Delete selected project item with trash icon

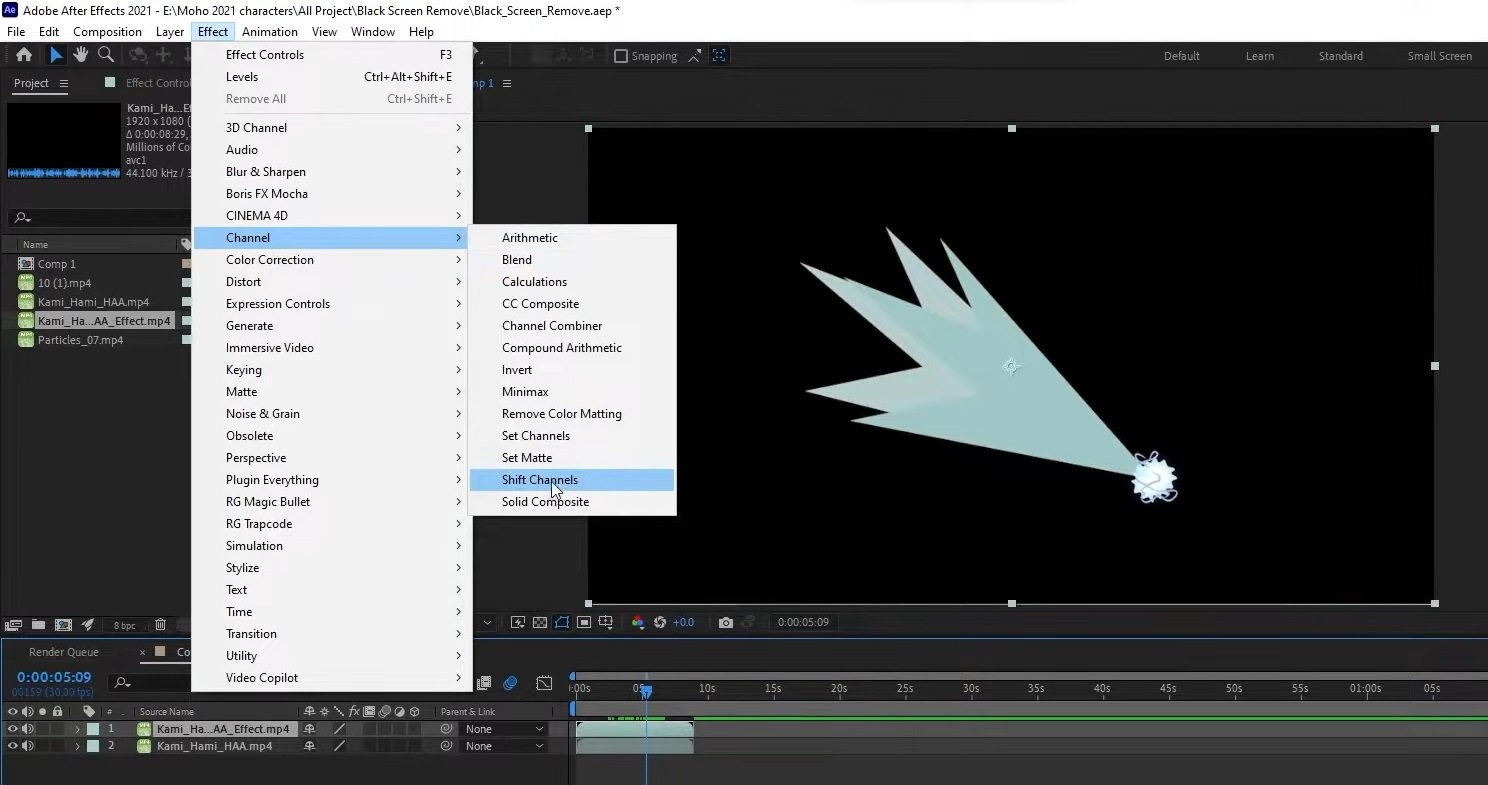[x=160, y=625]
